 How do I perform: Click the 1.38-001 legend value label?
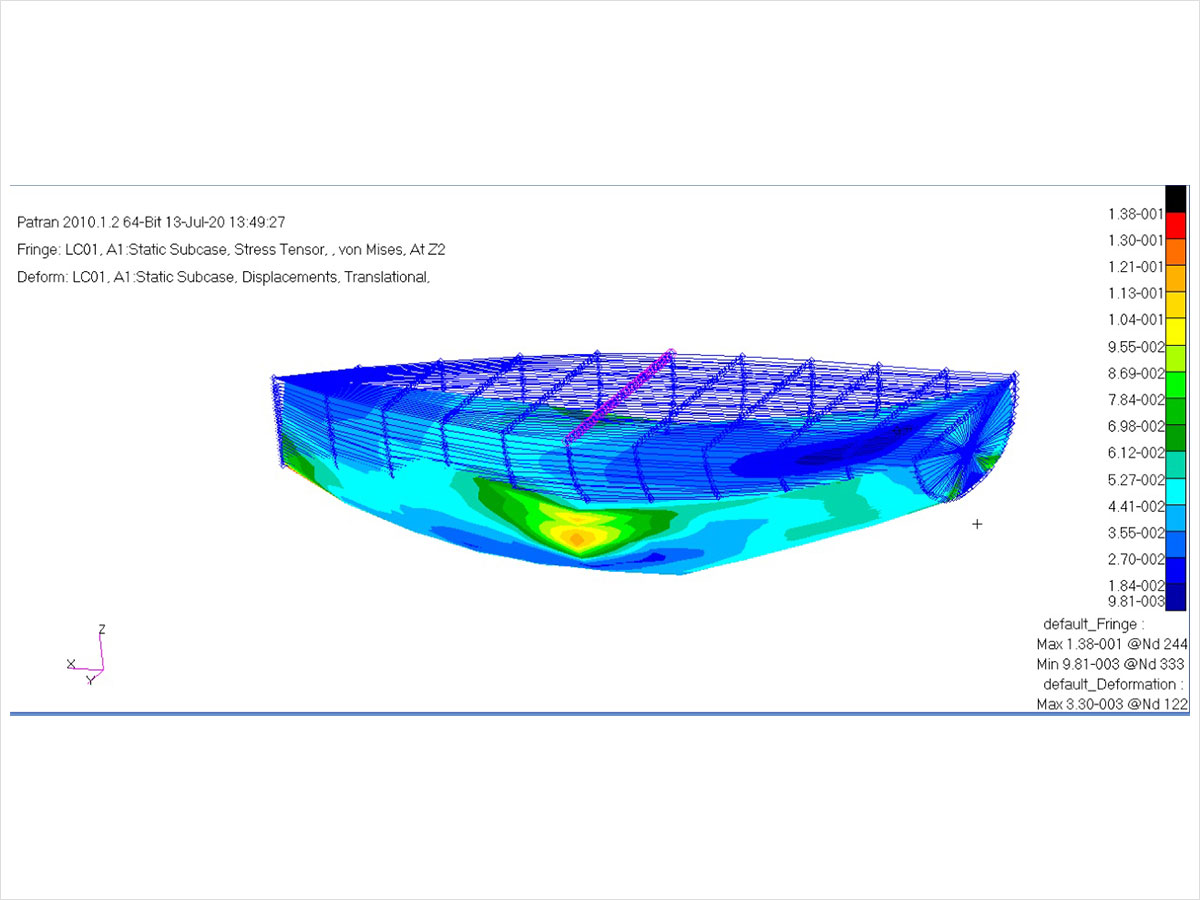[1135, 213]
